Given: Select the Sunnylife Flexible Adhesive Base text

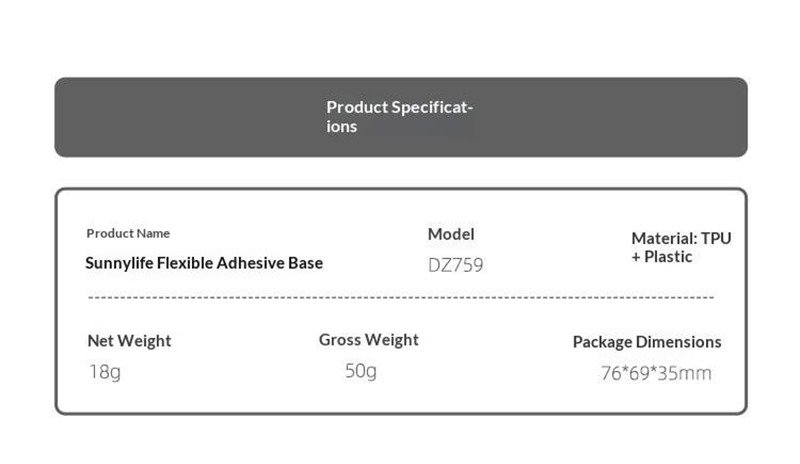Looking at the screenshot, I should (204, 264).
